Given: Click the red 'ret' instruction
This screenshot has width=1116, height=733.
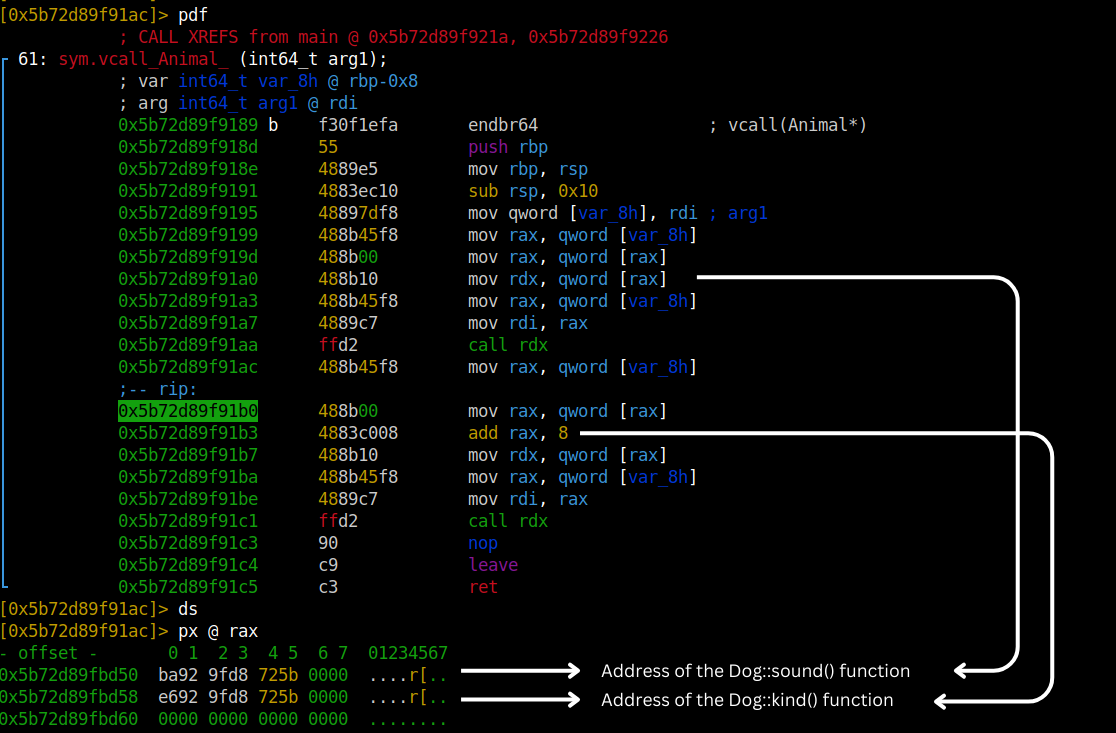Looking at the screenshot, I should [x=483, y=587].
